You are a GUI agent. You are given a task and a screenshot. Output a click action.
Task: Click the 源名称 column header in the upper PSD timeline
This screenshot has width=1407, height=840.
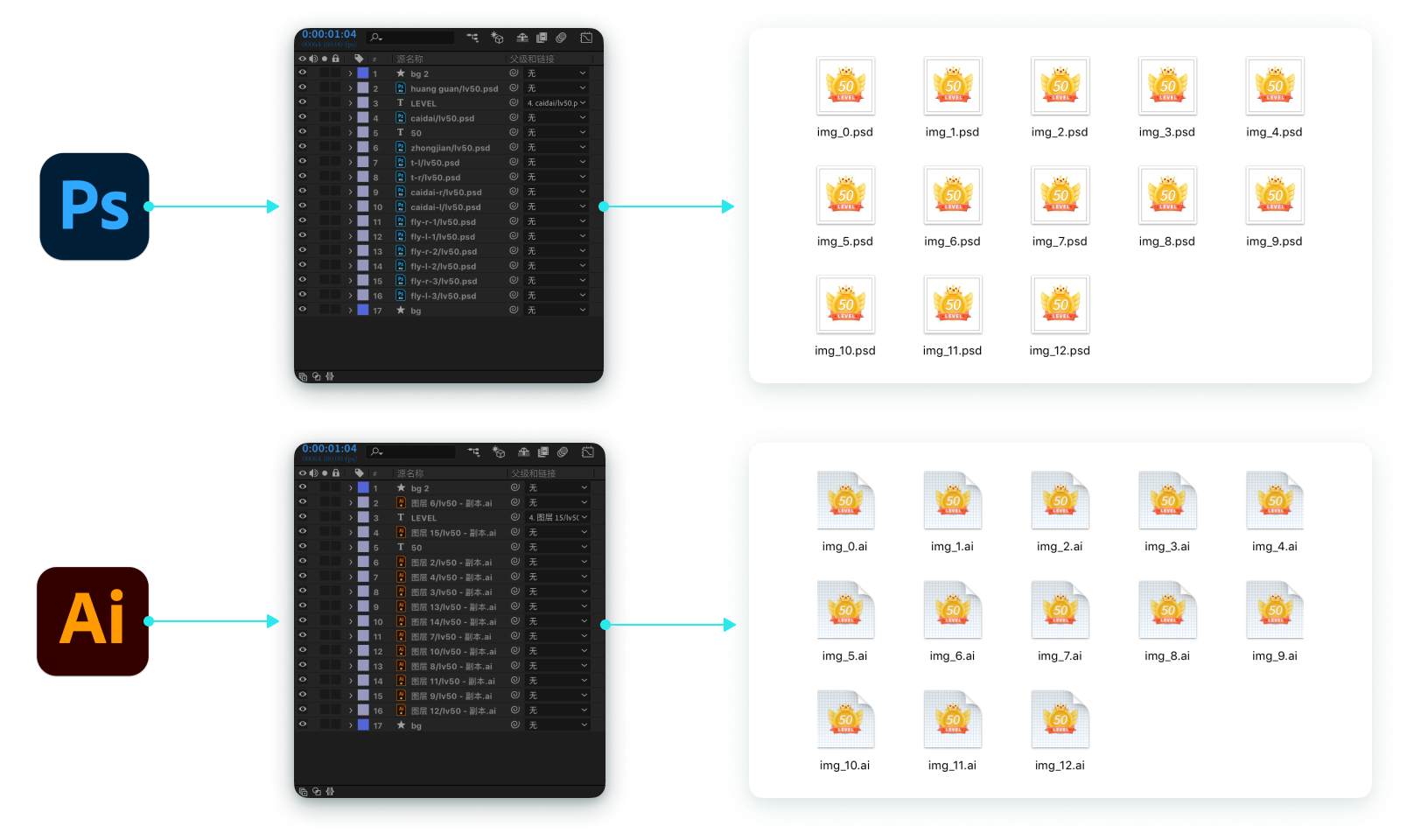click(409, 59)
